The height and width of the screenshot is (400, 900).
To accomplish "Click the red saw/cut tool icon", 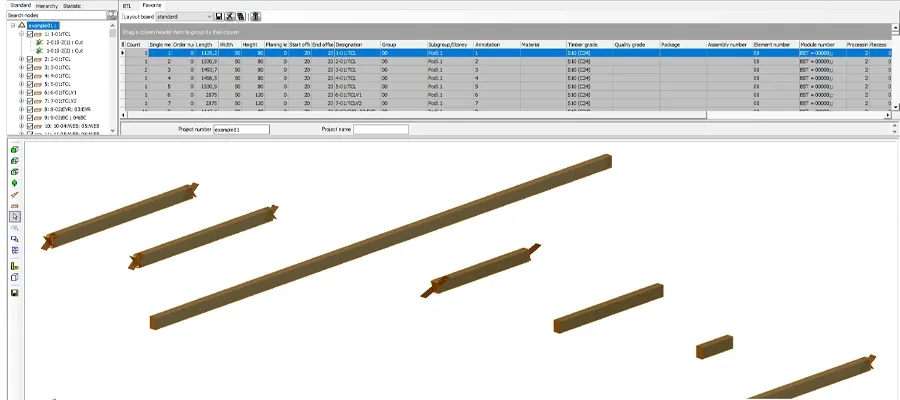I will pos(15,195).
